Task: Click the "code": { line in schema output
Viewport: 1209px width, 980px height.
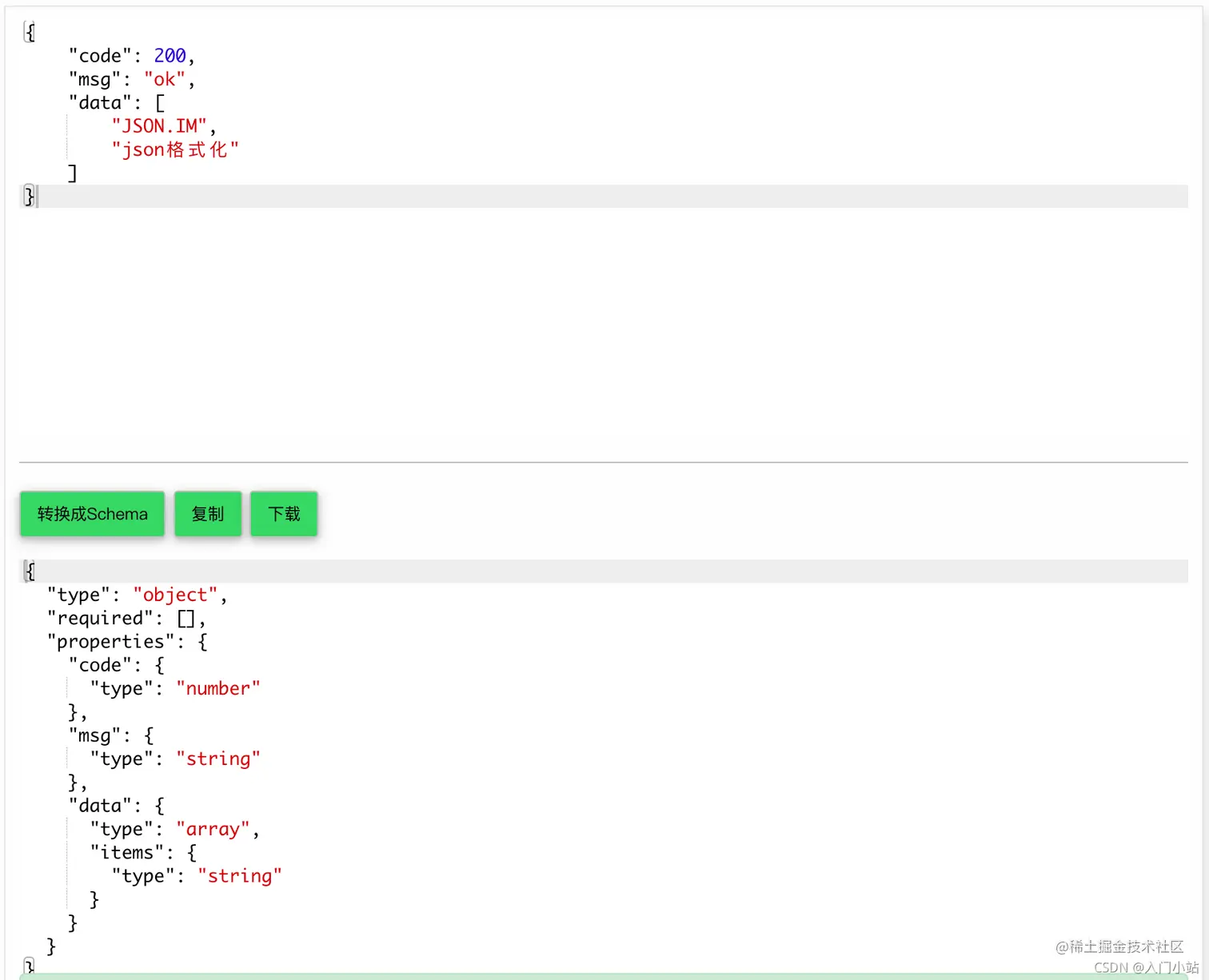Action: tap(117, 665)
